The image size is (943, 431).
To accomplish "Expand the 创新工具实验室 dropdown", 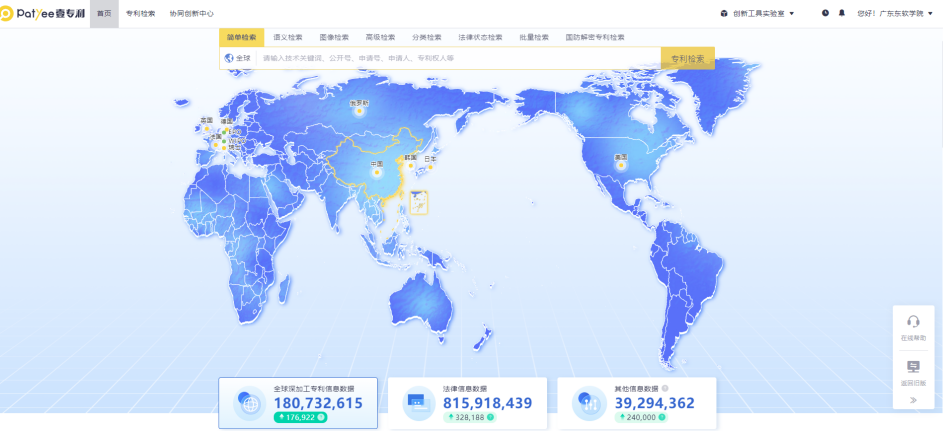I will pos(757,13).
